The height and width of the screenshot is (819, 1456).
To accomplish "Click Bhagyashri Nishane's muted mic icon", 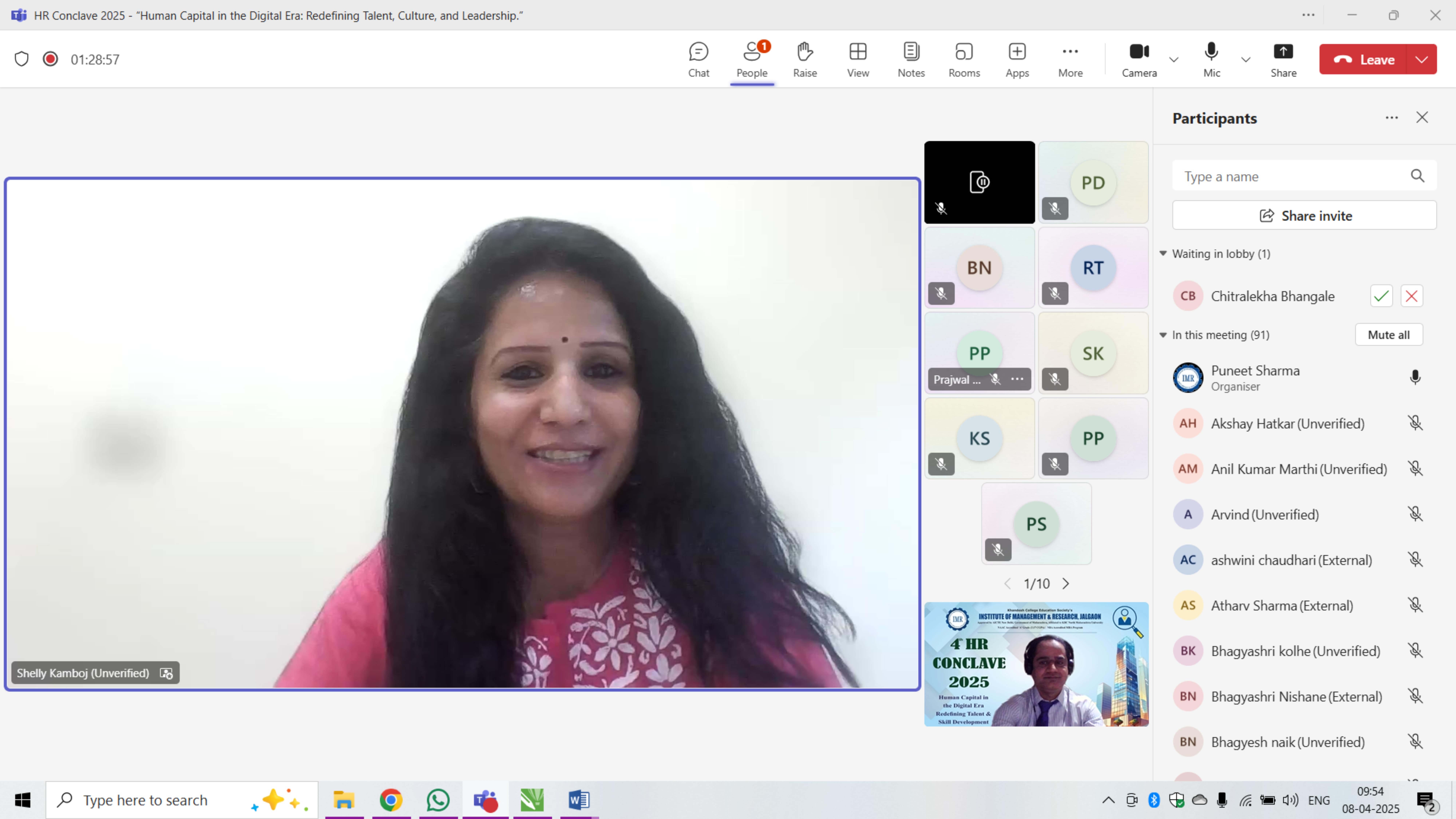I will 1415,696.
